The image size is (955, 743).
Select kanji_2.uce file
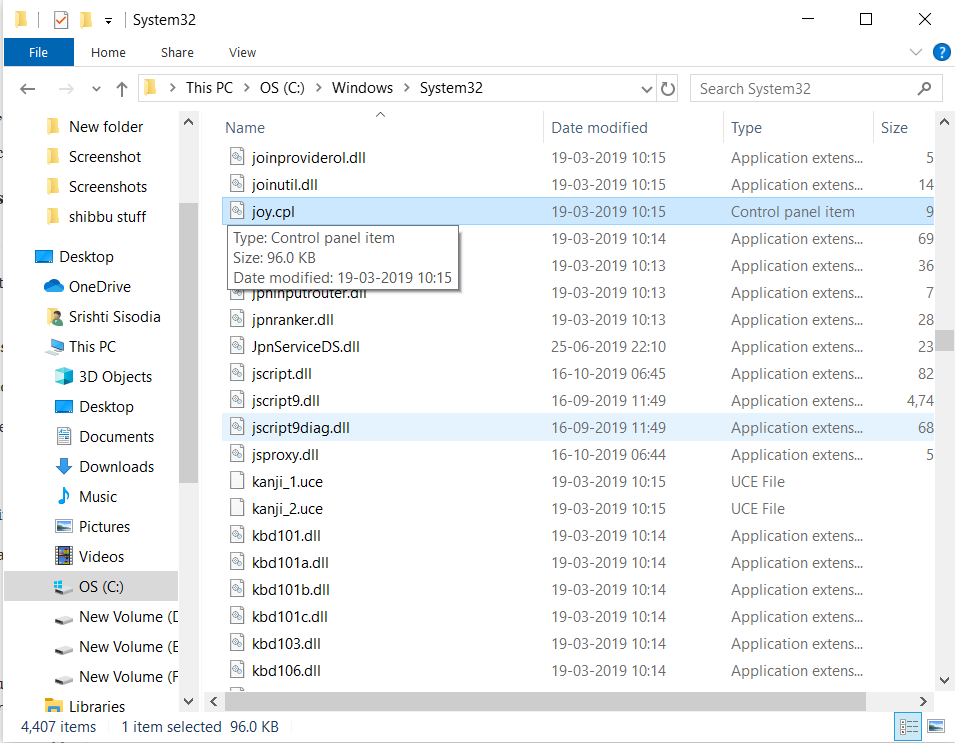pos(287,509)
